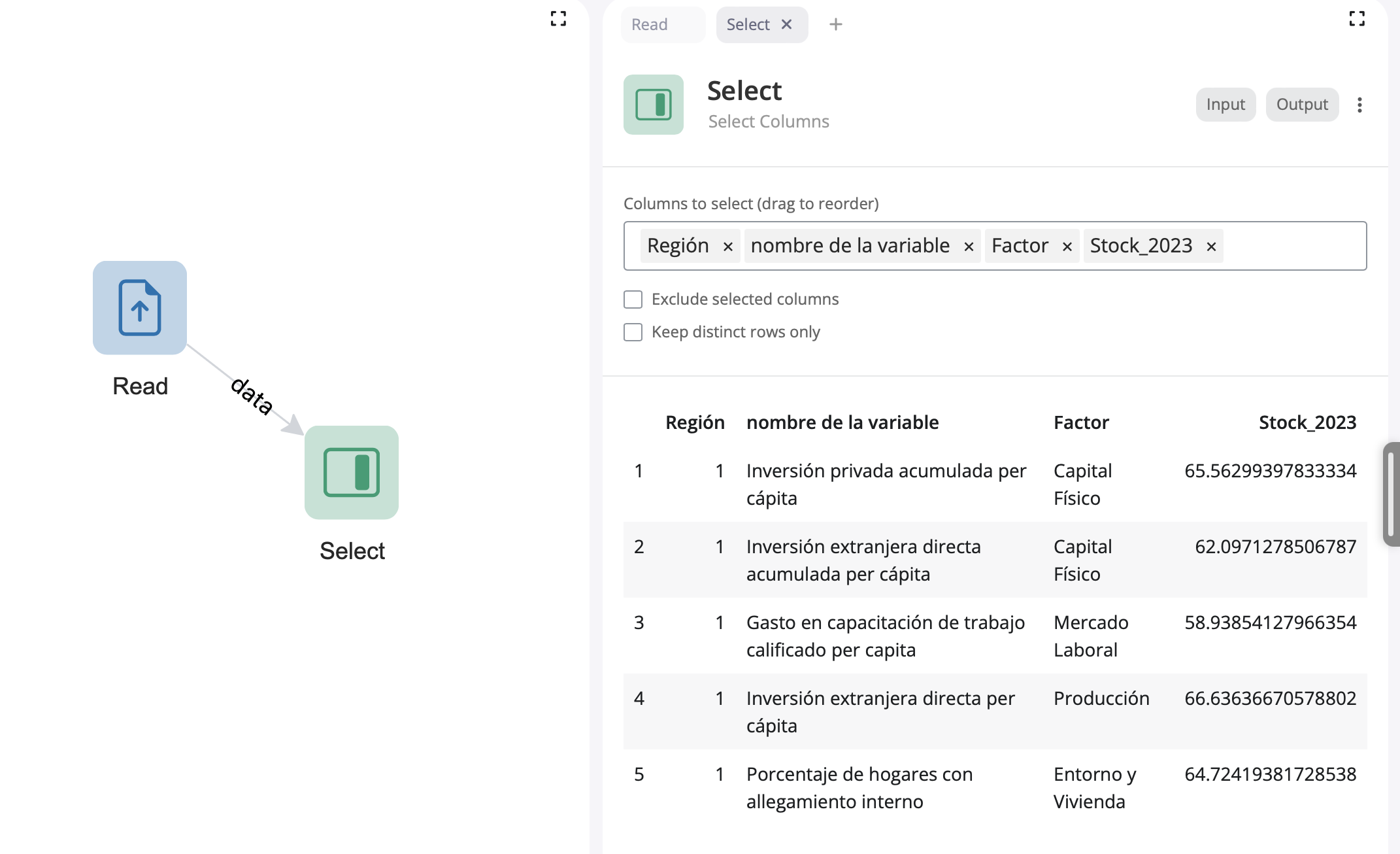Enable Exclude selected columns checkbox
Viewport: 1400px width, 854px height.
pos(633,299)
